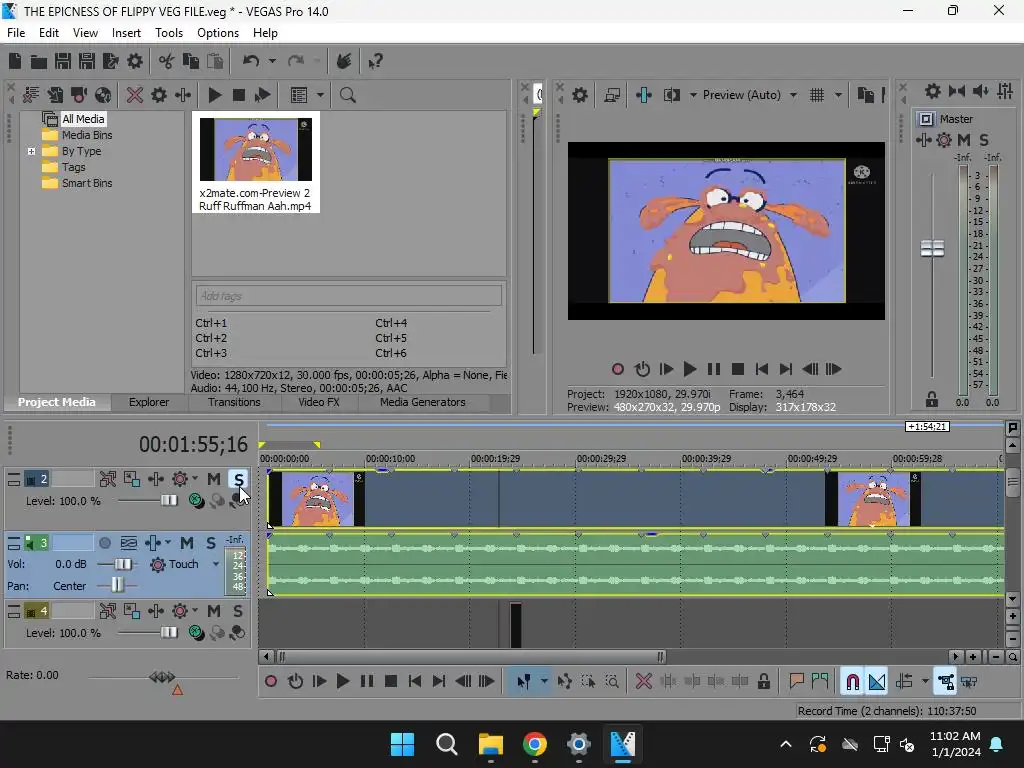Arm audio track 3 for record
This screenshot has height=768, width=1024.
pyautogui.click(x=104, y=543)
